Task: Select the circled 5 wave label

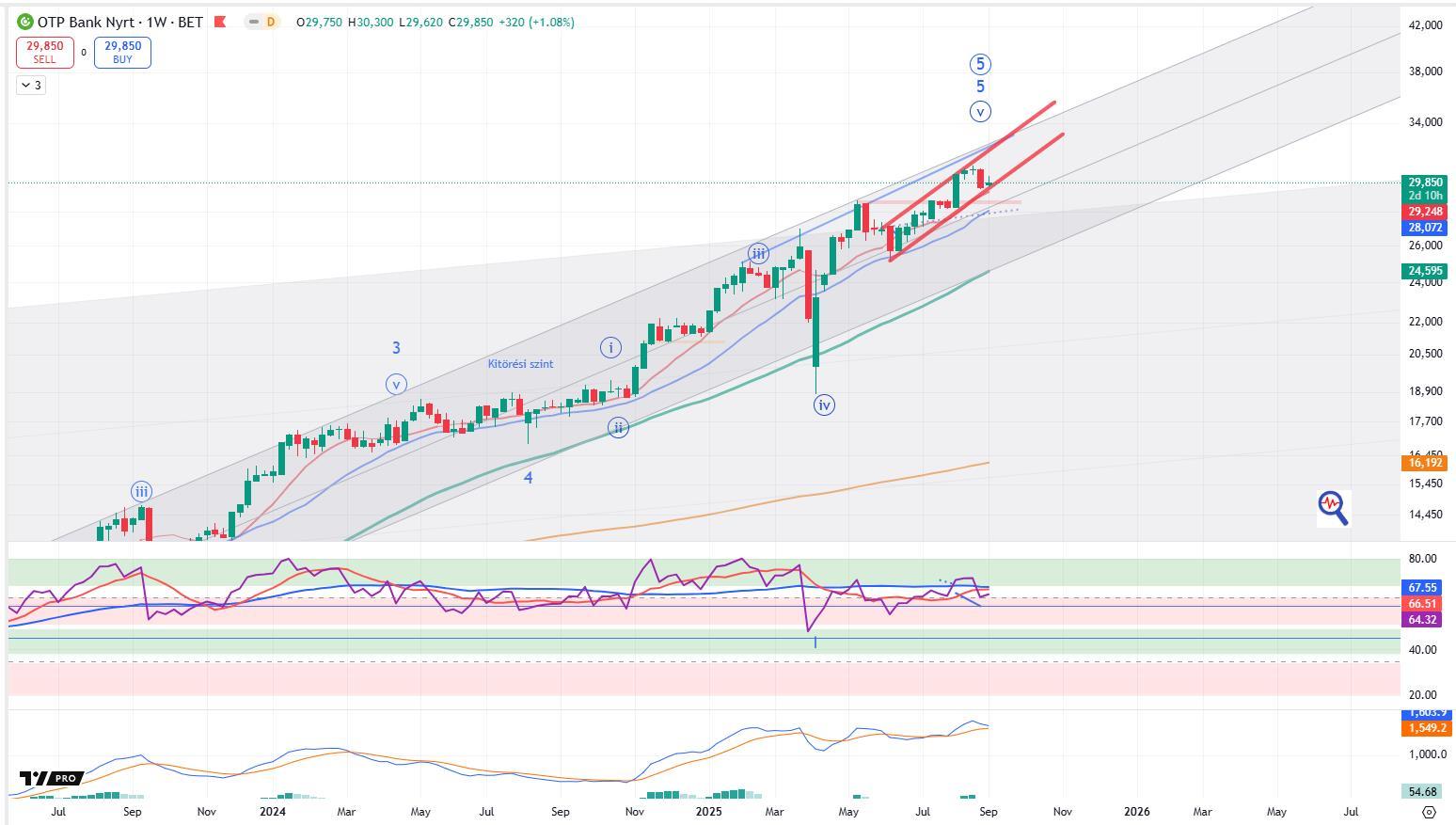Action: pos(980,64)
